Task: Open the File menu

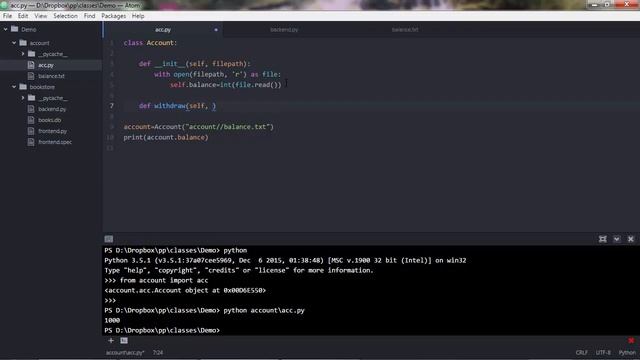Action: 7,16
